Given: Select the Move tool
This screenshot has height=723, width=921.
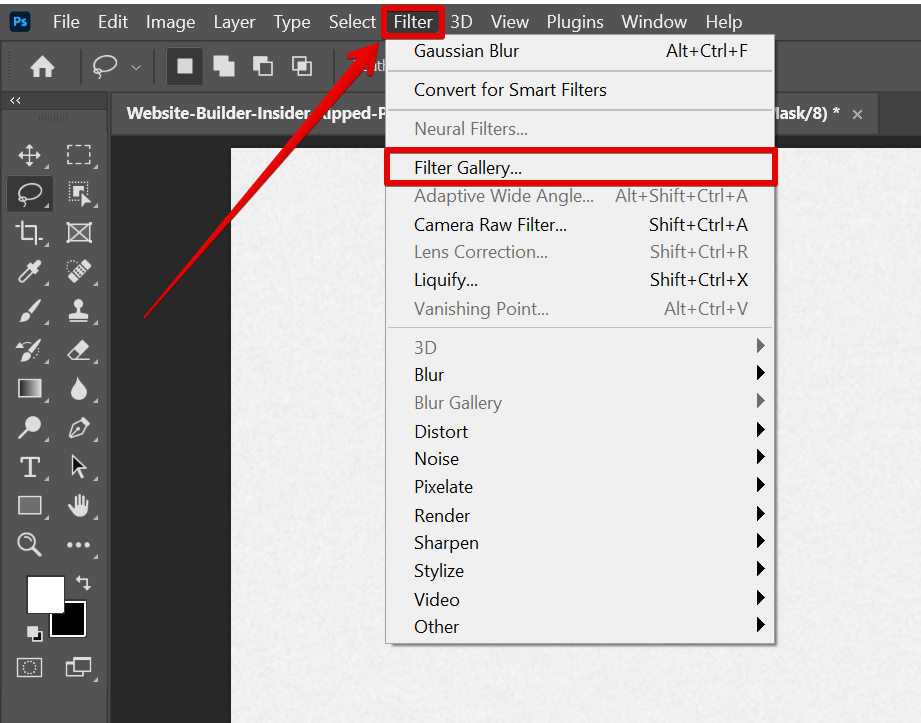Looking at the screenshot, I should [x=30, y=154].
